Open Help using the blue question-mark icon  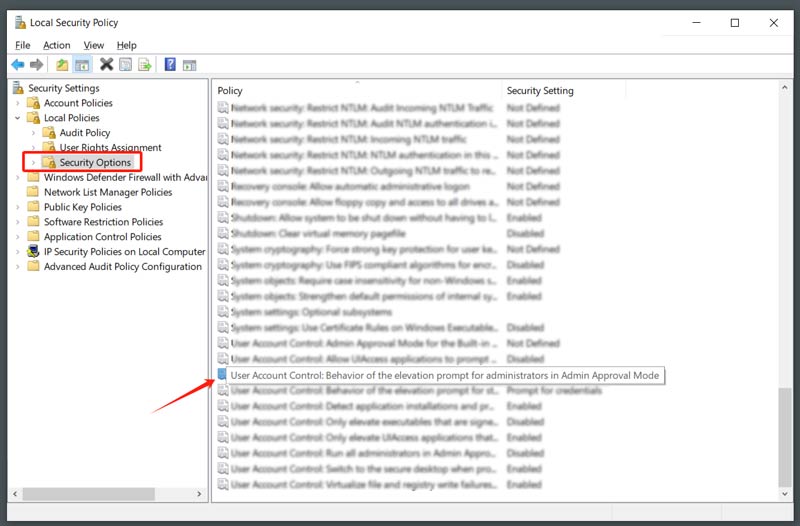click(170, 64)
